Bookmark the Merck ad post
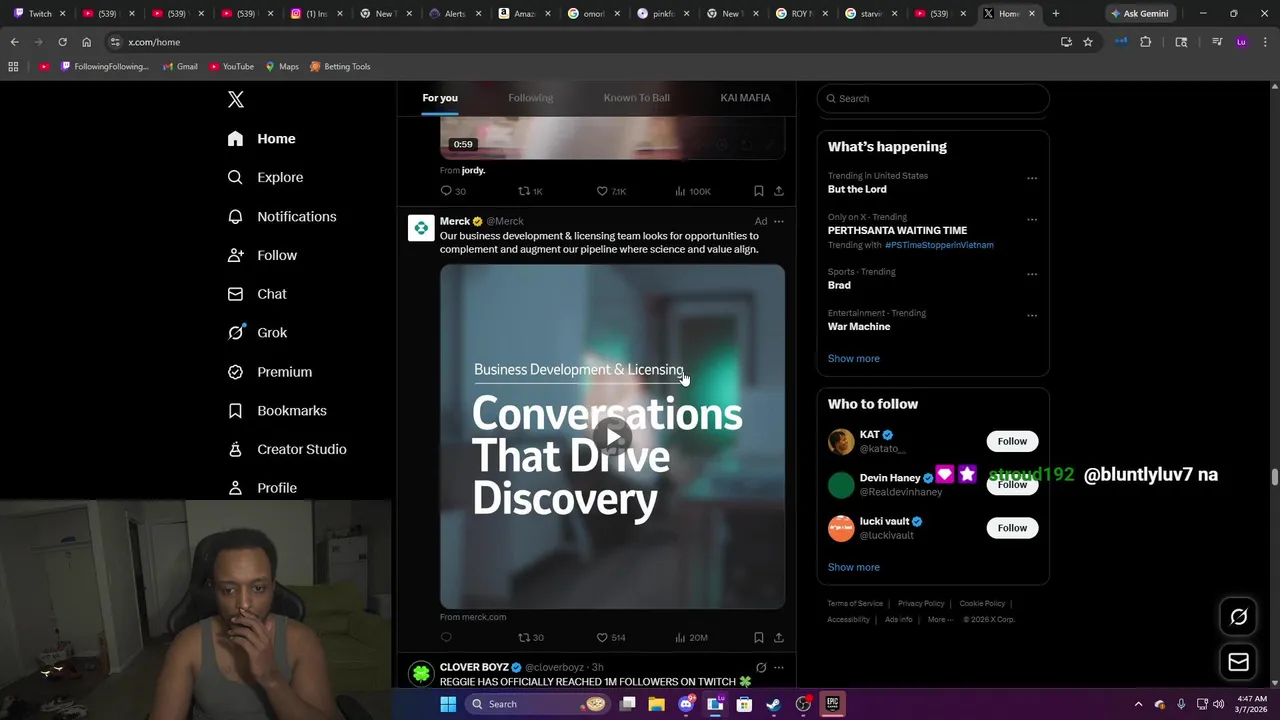Screen dimensions: 1280x720 pyautogui.click(x=759, y=638)
